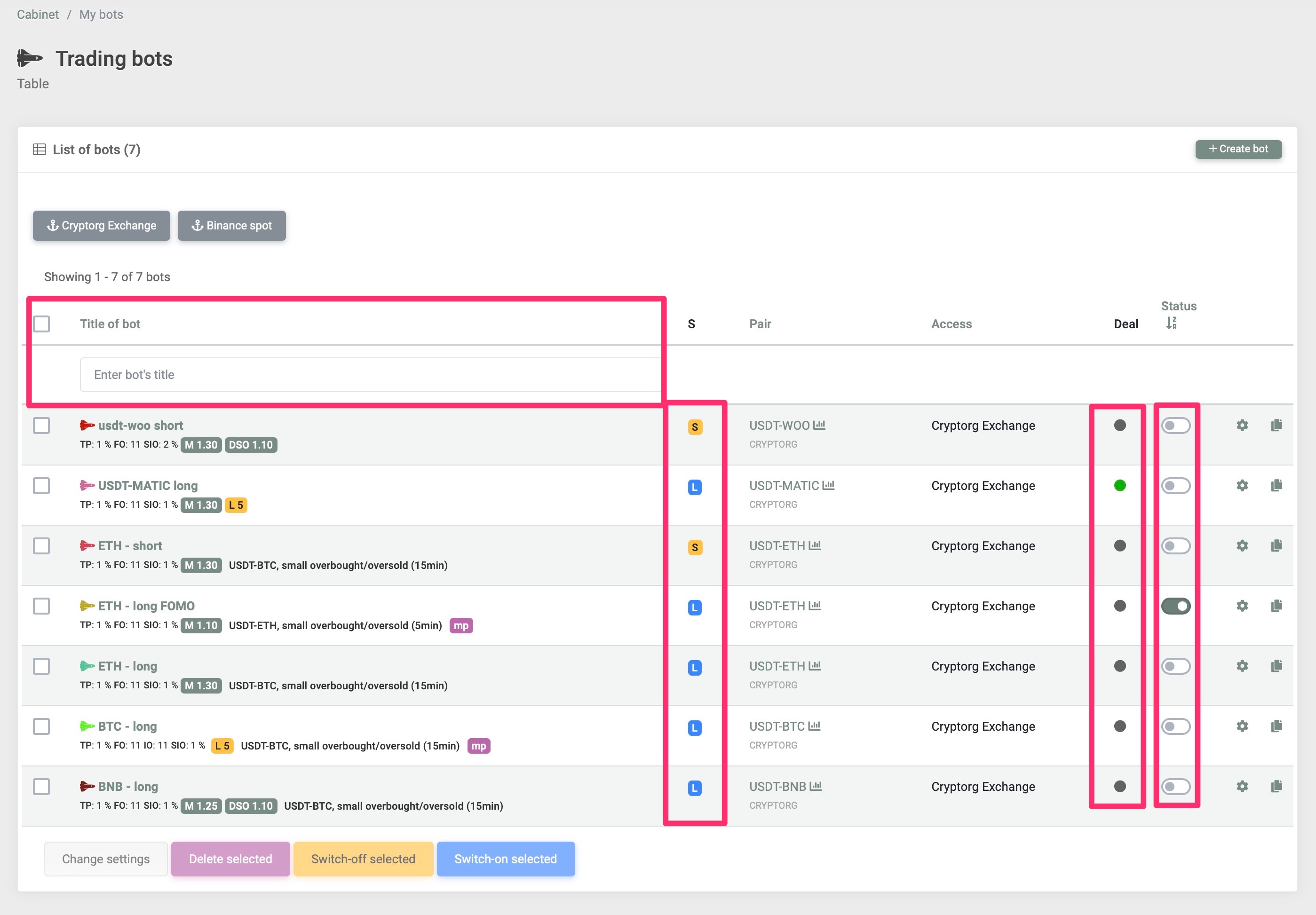This screenshot has width=1316, height=915.
Task: Open settings gear for ETH - long bot
Action: click(1242, 666)
